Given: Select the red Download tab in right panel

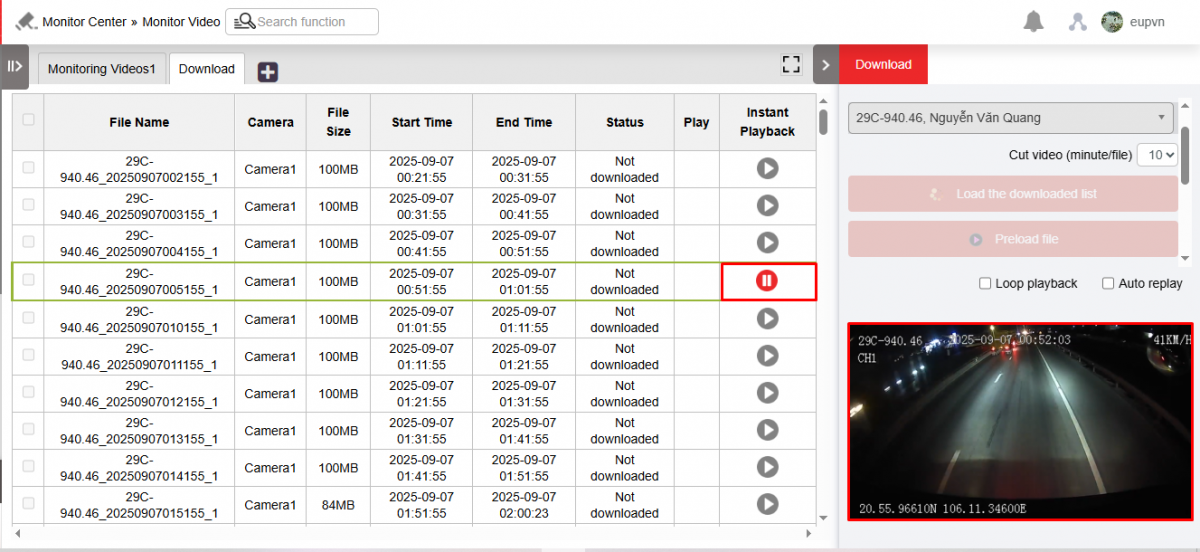Looking at the screenshot, I should [884, 64].
